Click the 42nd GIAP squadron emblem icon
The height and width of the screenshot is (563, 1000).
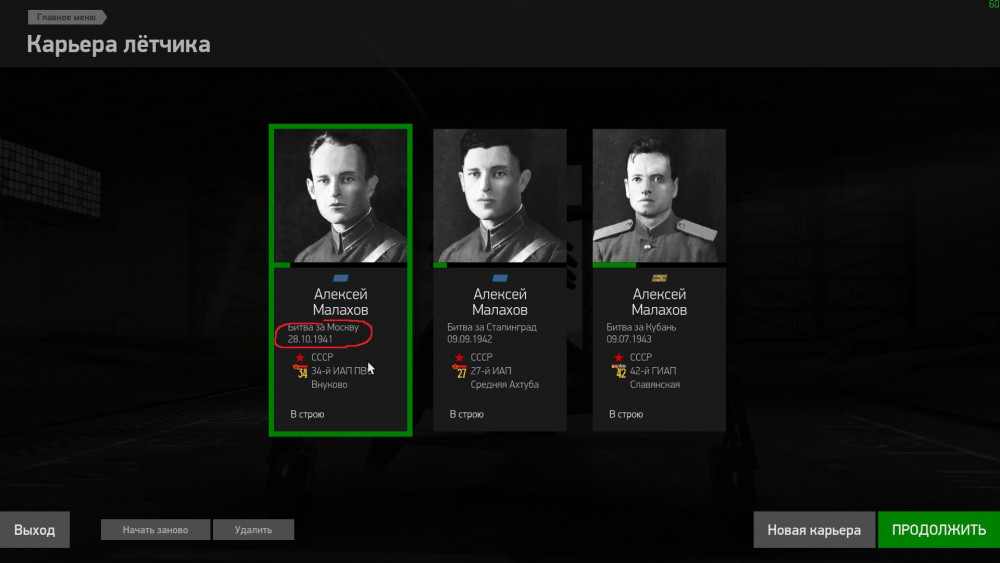(x=619, y=371)
